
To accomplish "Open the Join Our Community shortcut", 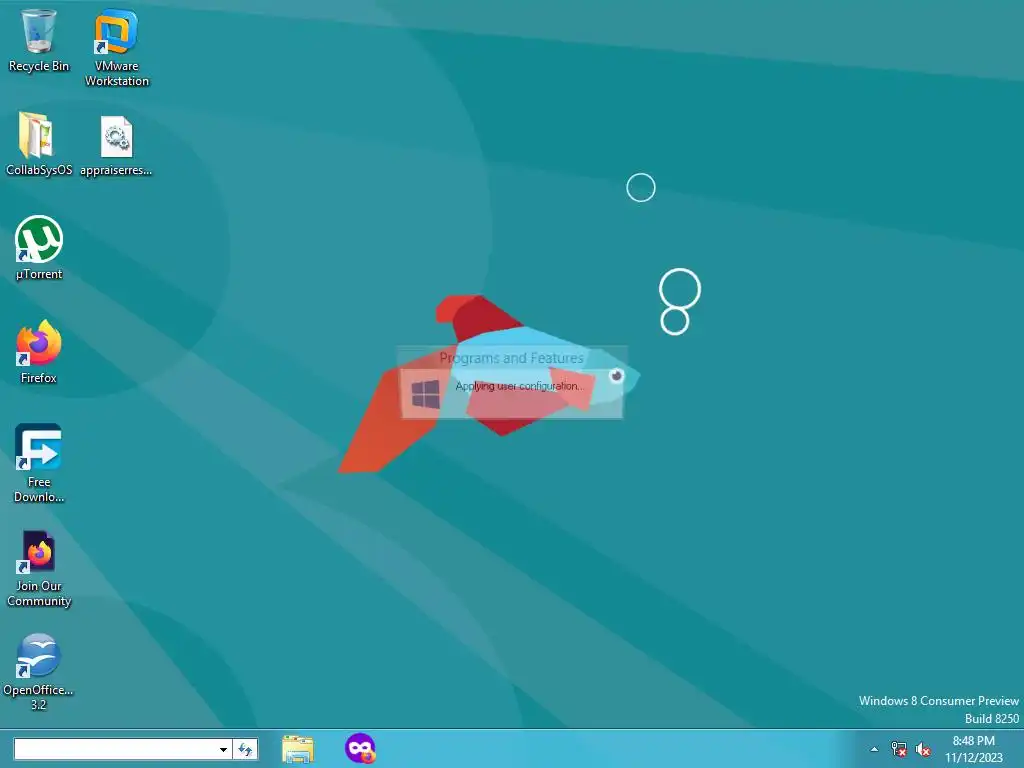I will (x=39, y=568).
